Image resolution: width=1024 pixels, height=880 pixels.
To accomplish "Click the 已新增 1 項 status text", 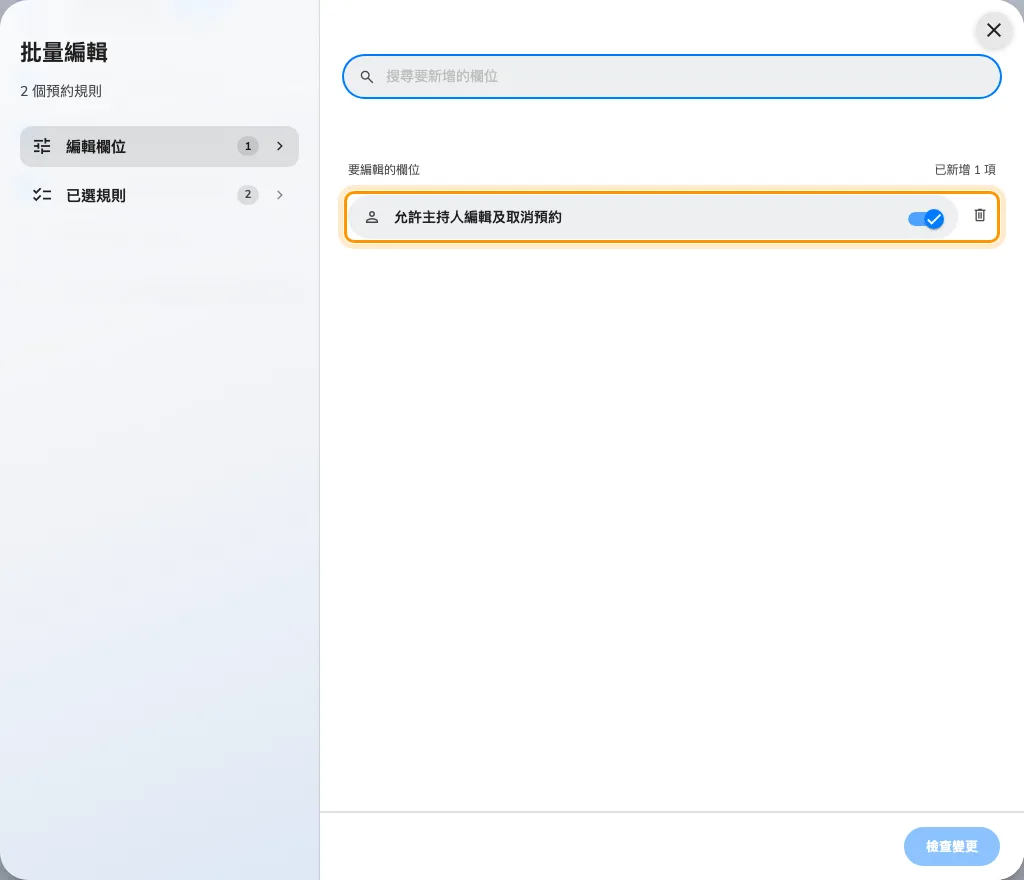I will click(965, 170).
